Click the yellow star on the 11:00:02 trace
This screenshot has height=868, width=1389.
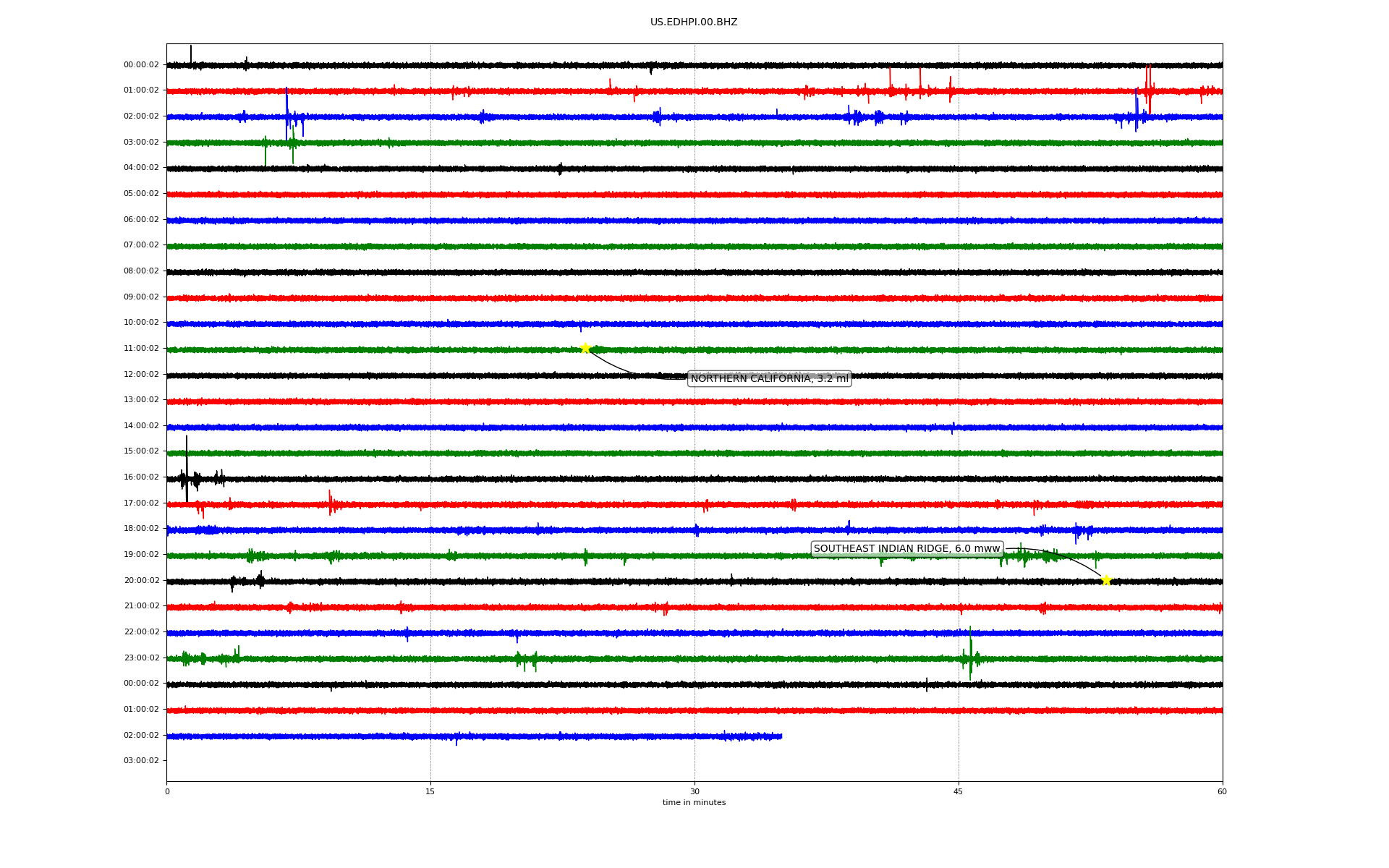585,348
